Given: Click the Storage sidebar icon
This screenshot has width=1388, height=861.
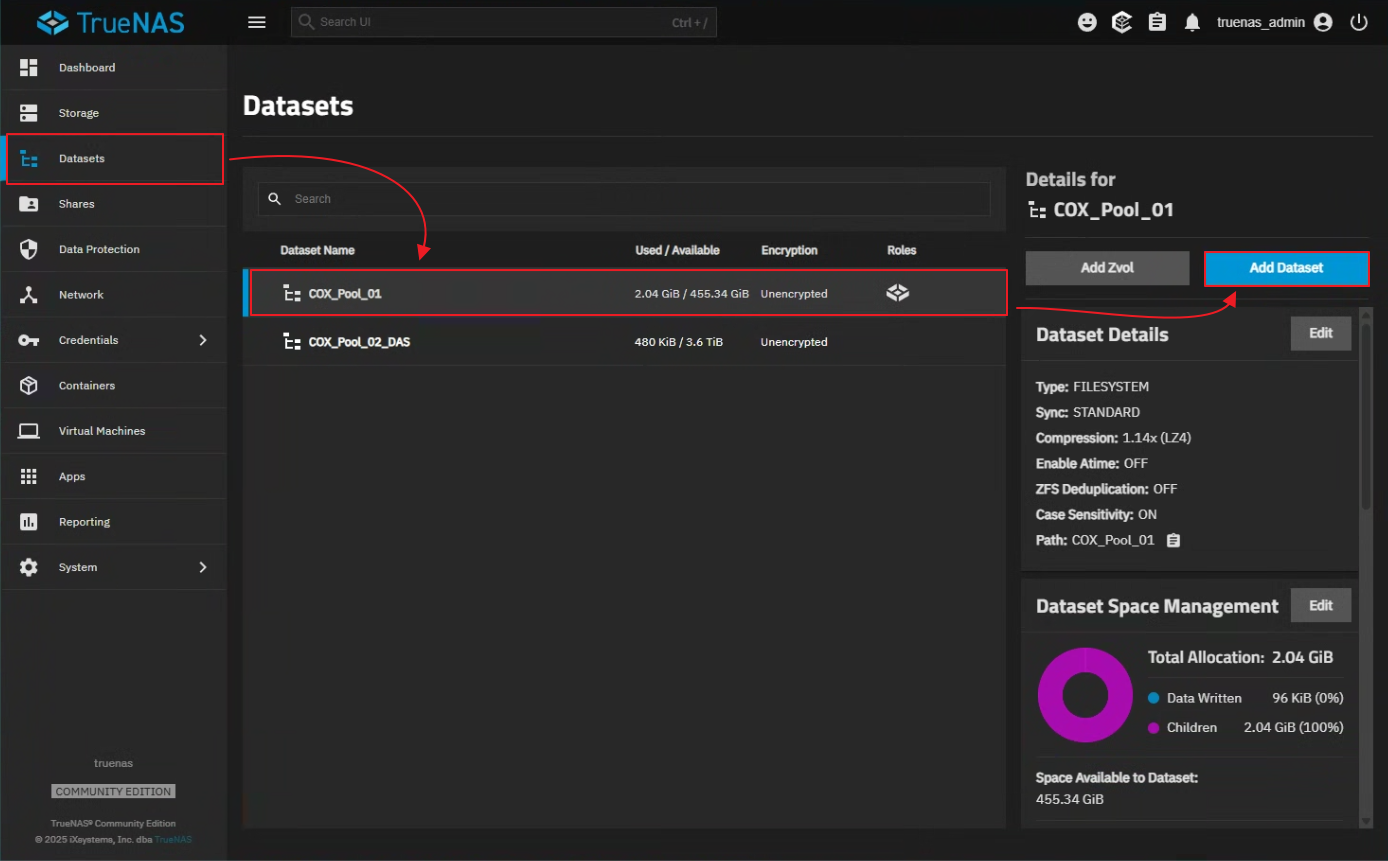Looking at the screenshot, I should (x=29, y=113).
